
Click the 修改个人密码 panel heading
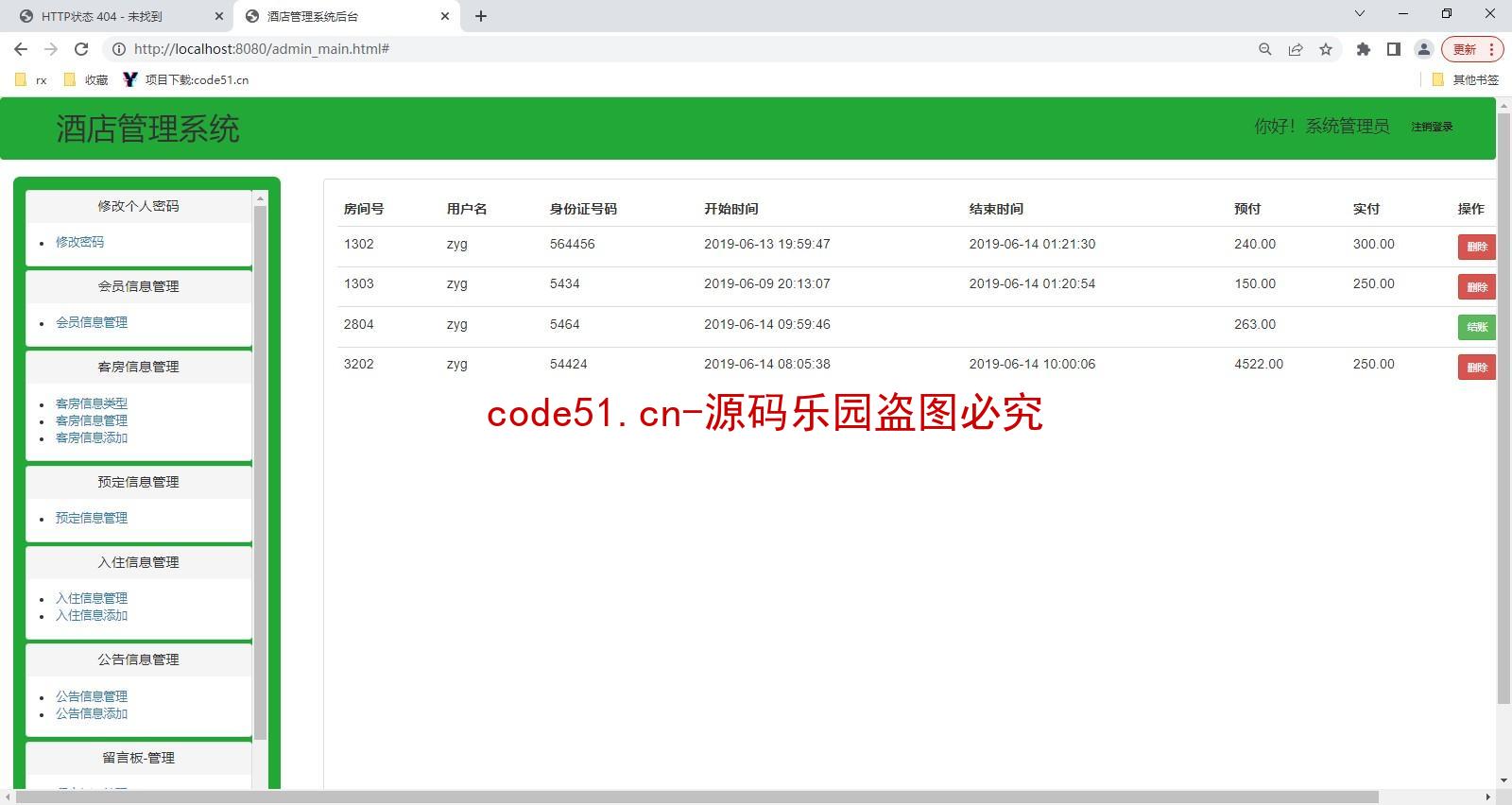pyautogui.click(x=138, y=206)
